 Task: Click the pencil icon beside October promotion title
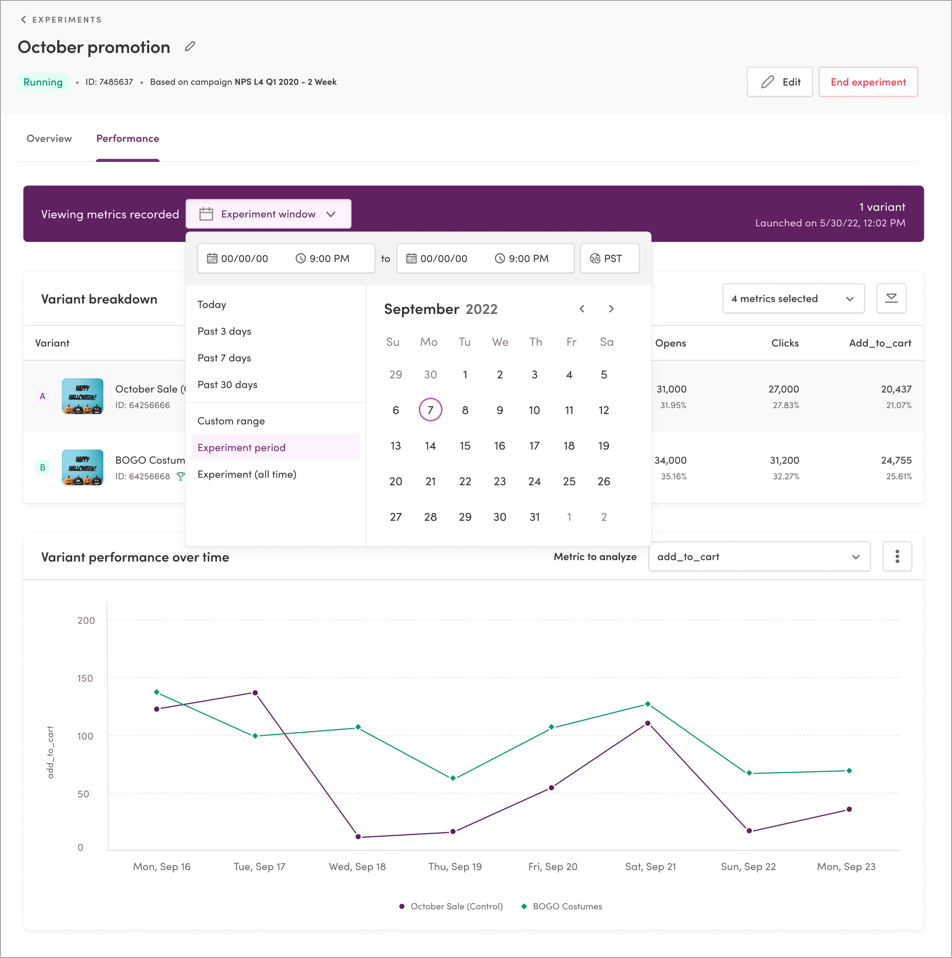pyautogui.click(x=190, y=46)
